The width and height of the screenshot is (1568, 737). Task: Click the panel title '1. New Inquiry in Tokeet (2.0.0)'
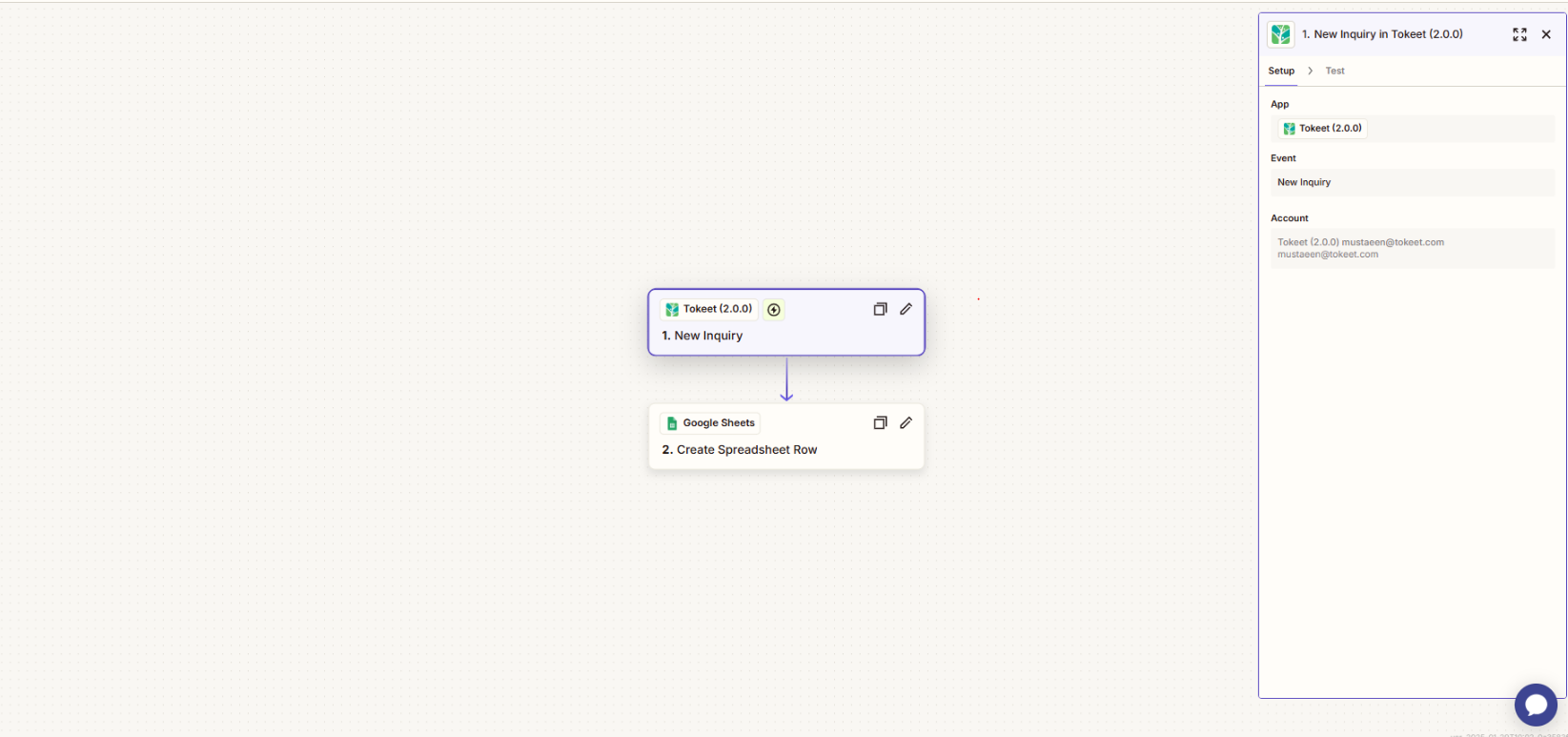coord(1382,34)
